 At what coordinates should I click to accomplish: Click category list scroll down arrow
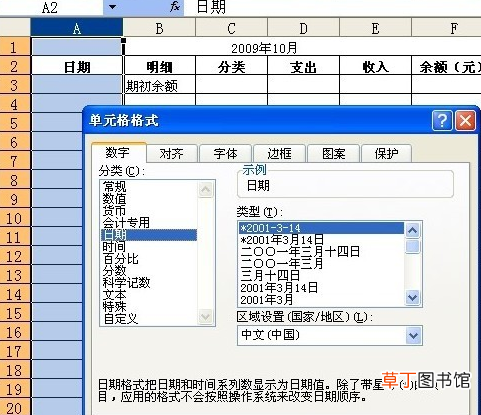pyautogui.click(x=205, y=316)
